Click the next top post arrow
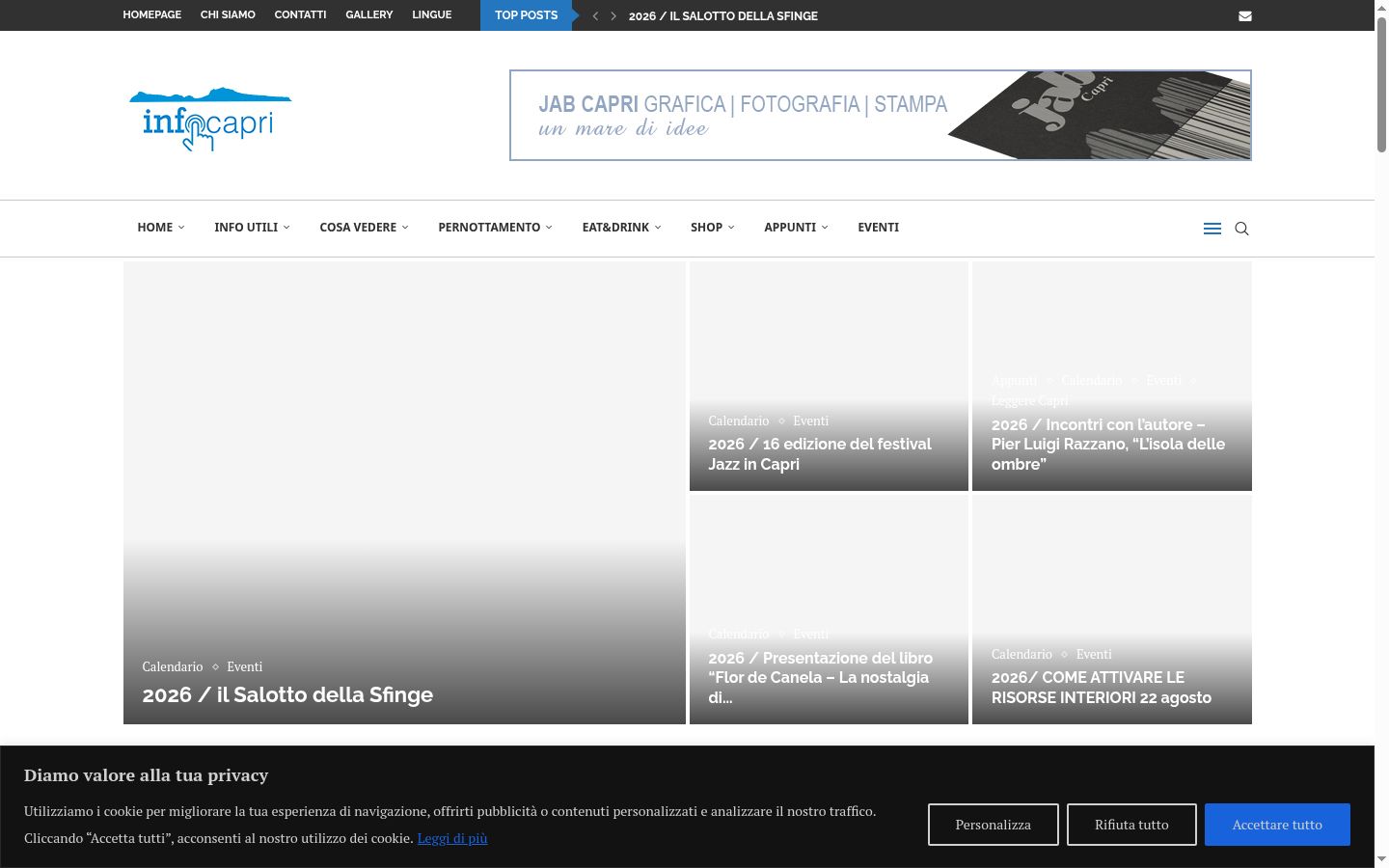1389x868 pixels. (x=613, y=15)
